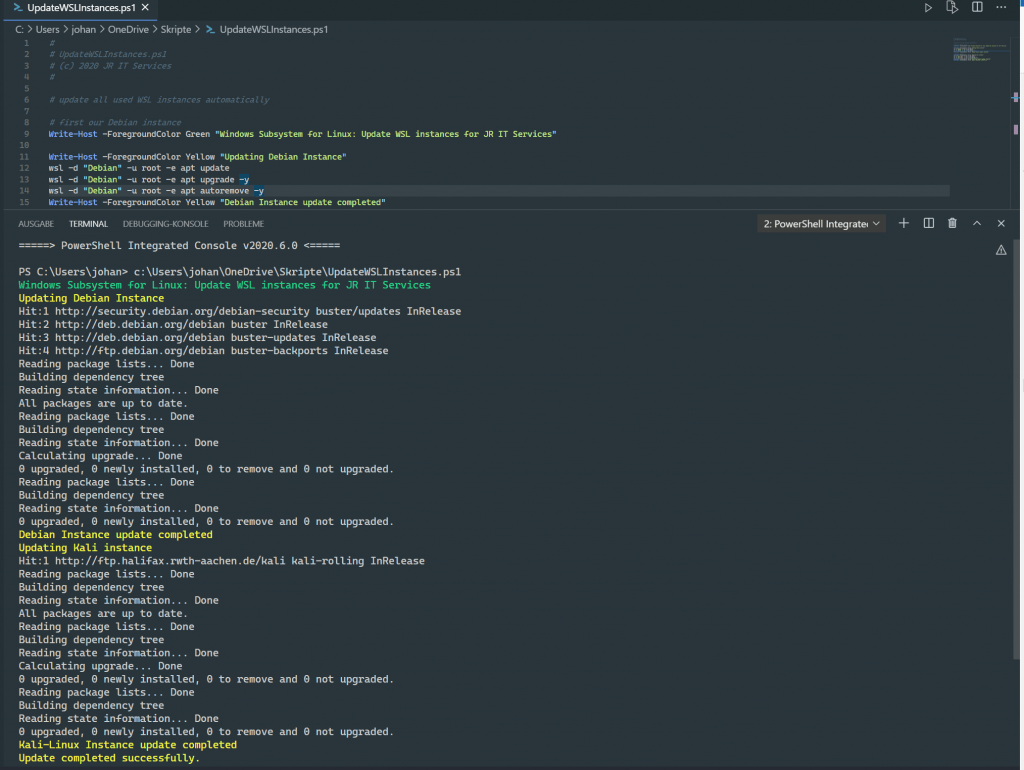Click terminal line 'Hit:4 http://ftp.debian.org' buster-backports
1024x770 pixels.
pyautogui.click(x=203, y=351)
